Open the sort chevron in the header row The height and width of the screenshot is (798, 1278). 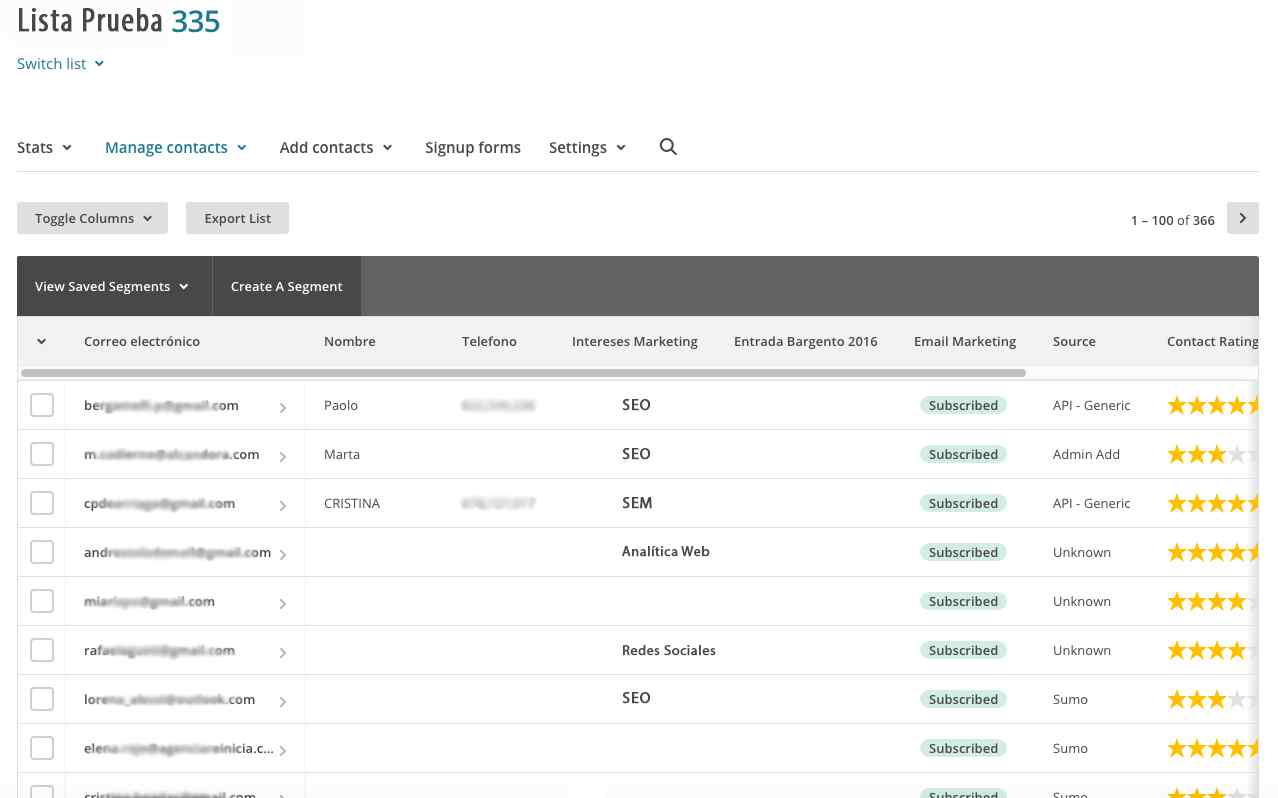41,341
